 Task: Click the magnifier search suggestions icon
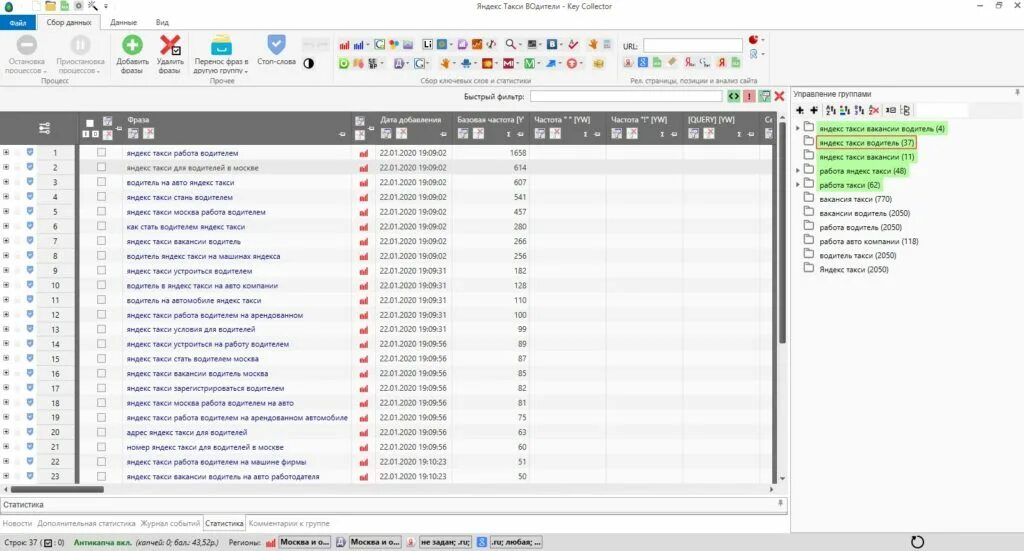[x=510, y=44]
